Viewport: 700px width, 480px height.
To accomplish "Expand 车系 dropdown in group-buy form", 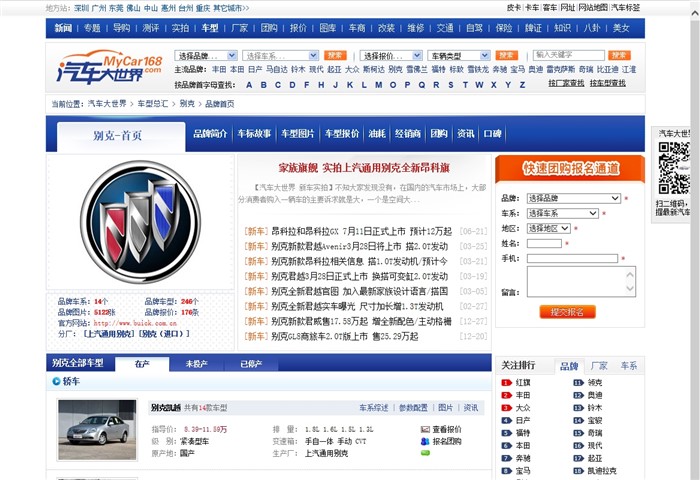I will pos(562,213).
